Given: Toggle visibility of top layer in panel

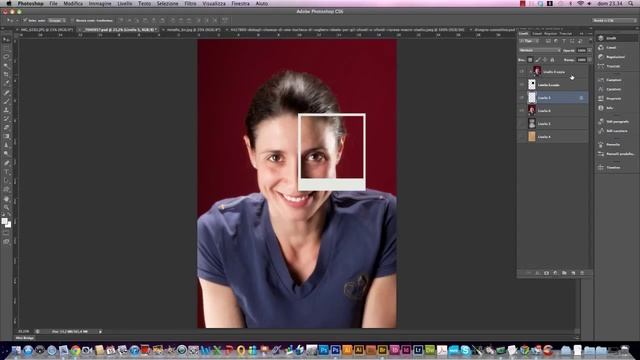Looking at the screenshot, I should coord(522,72).
